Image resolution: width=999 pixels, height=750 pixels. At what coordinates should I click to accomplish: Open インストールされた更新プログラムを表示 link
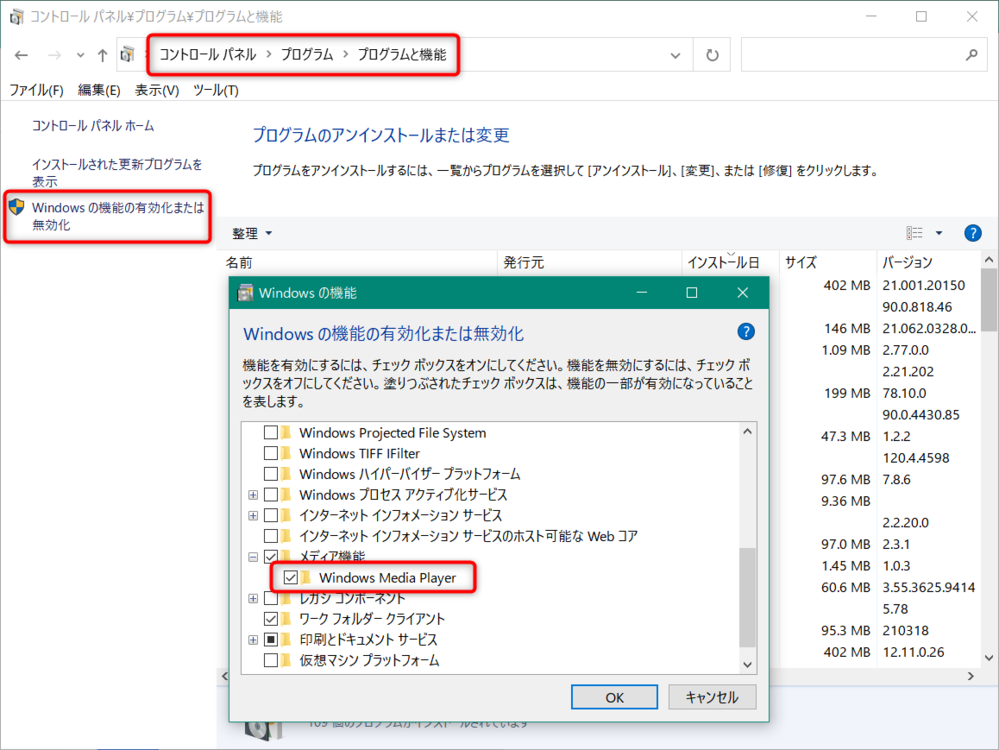[x=117, y=173]
